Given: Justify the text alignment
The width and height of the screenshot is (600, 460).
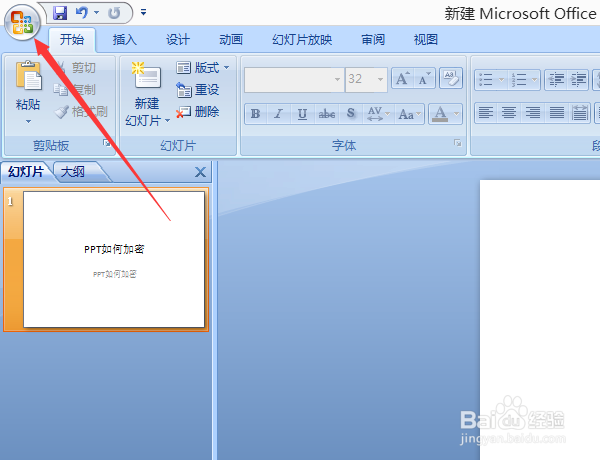Looking at the screenshot, I should (x=556, y=113).
